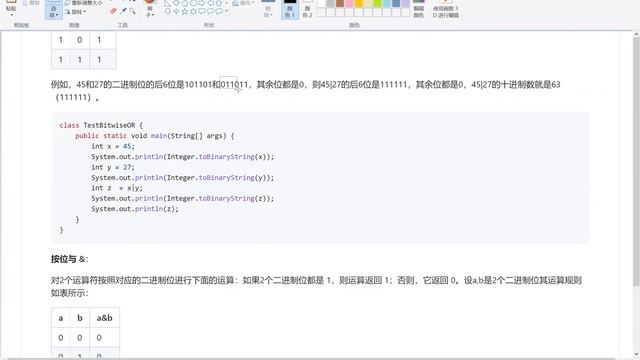Select the Magnifier zoom tool
Image resolution: width=640 pixels, height=360 pixels.
[x=132, y=11]
